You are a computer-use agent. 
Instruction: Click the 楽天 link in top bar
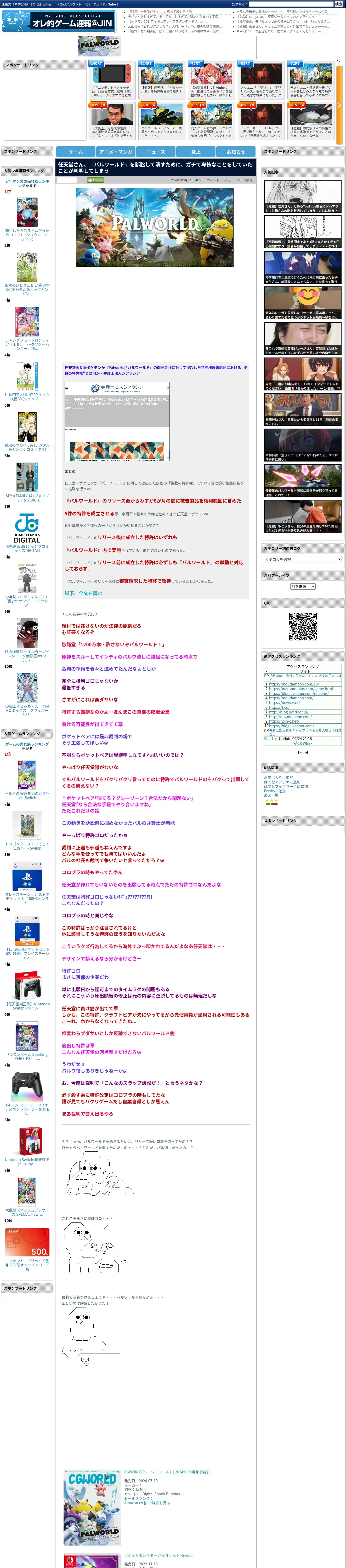96,4
